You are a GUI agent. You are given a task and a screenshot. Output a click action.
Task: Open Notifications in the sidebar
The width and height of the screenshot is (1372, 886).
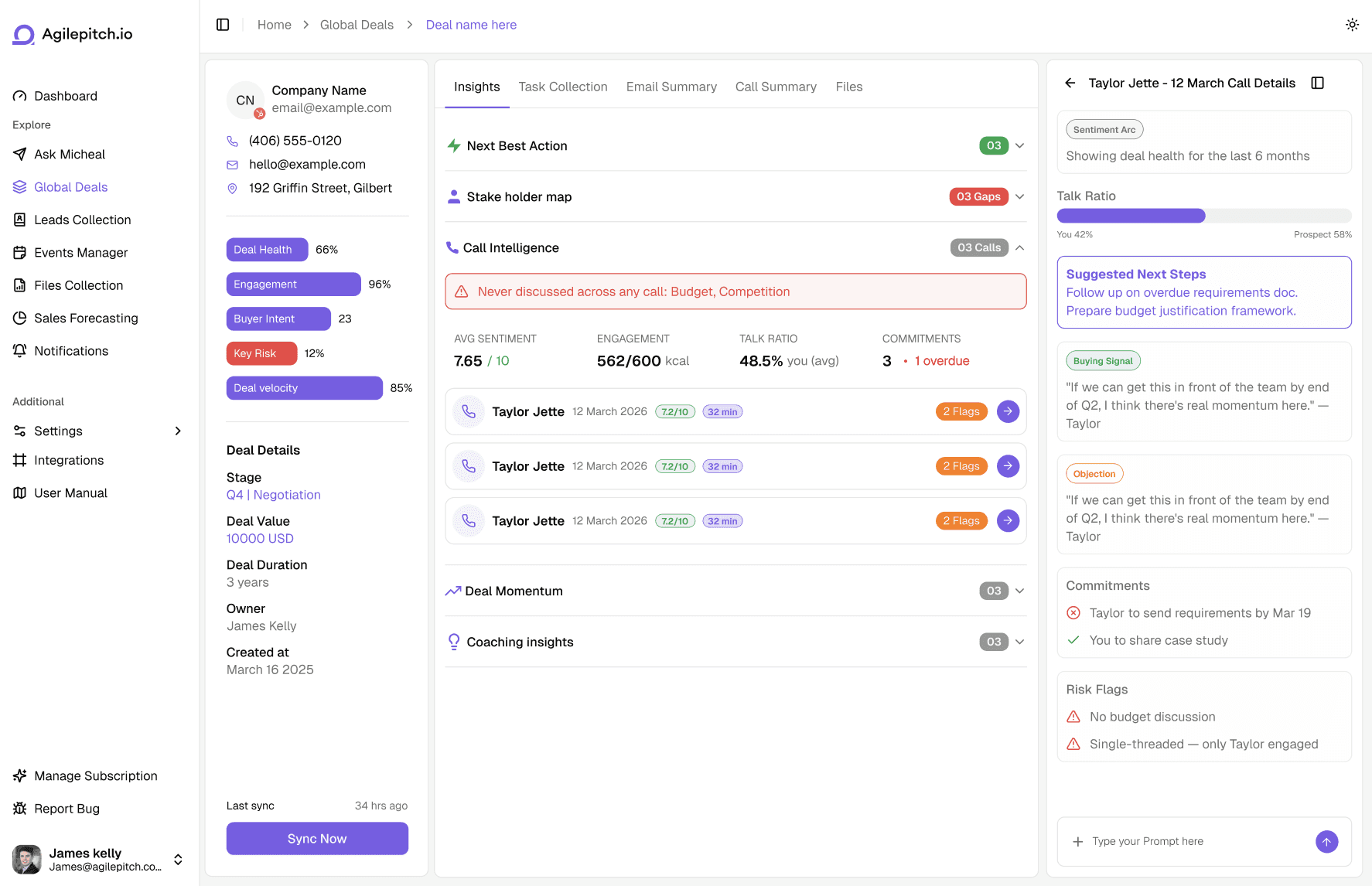pos(70,350)
